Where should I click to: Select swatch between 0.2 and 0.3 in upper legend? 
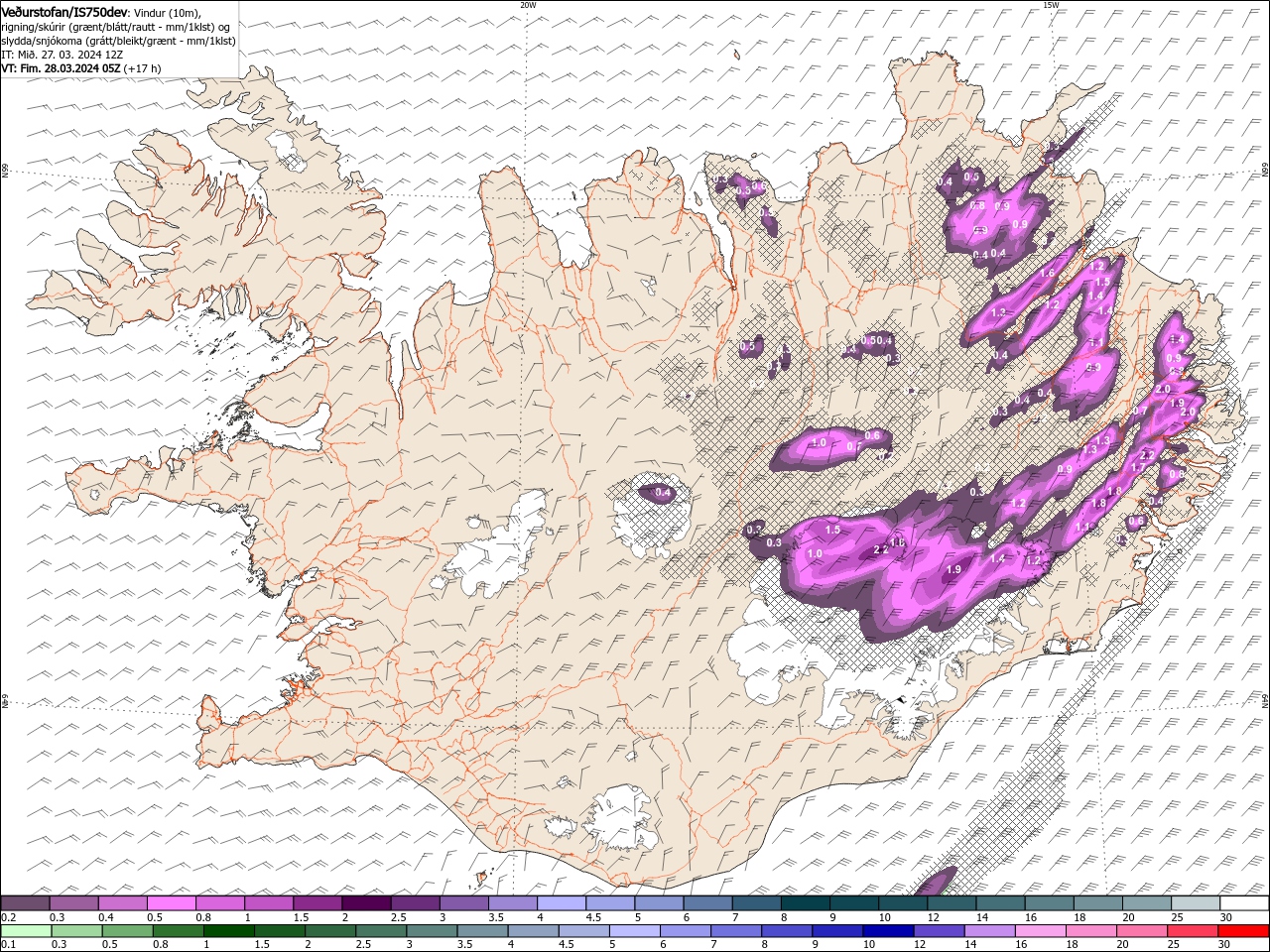(x=25, y=903)
